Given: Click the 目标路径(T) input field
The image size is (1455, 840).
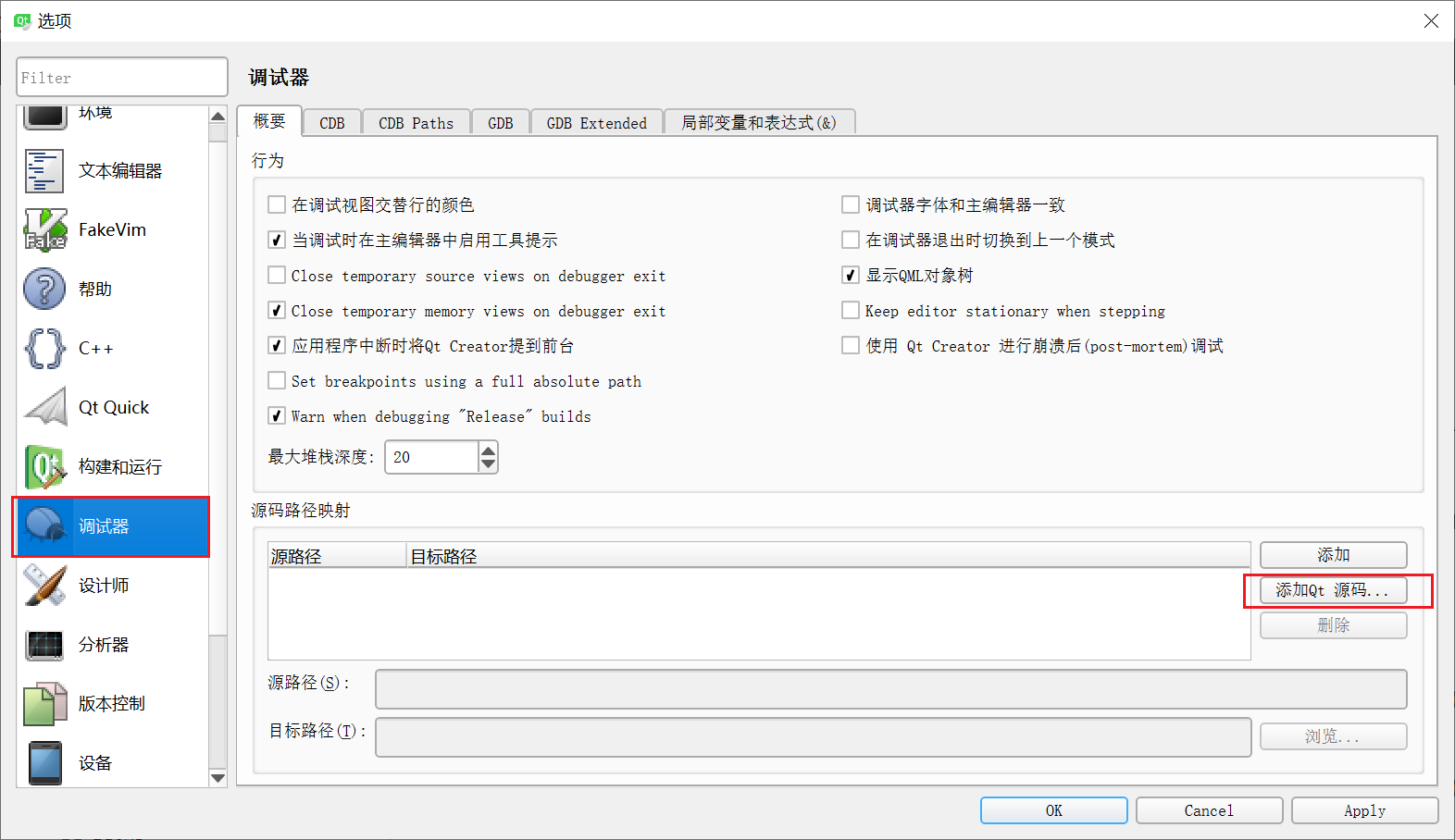Looking at the screenshot, I should [x=814, y=737].
